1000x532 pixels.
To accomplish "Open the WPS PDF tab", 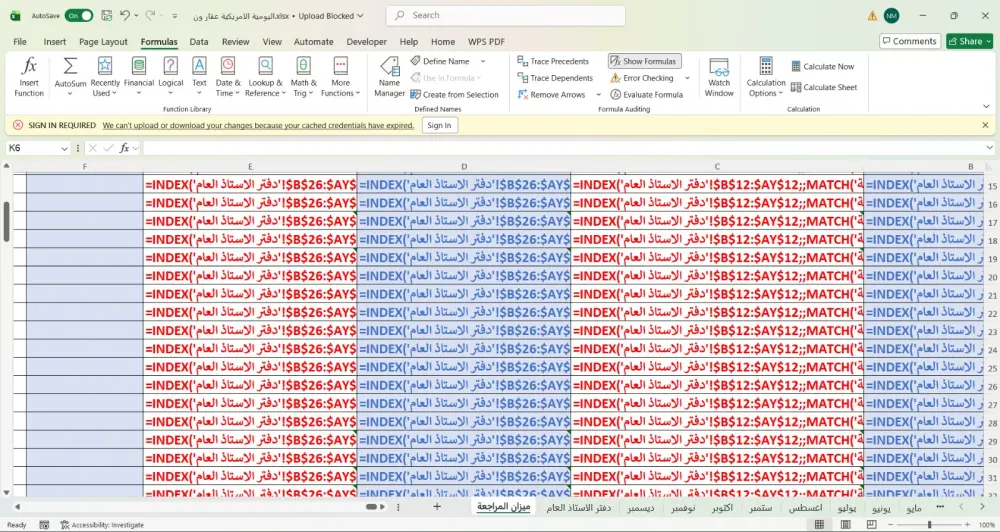I will 486,41.
